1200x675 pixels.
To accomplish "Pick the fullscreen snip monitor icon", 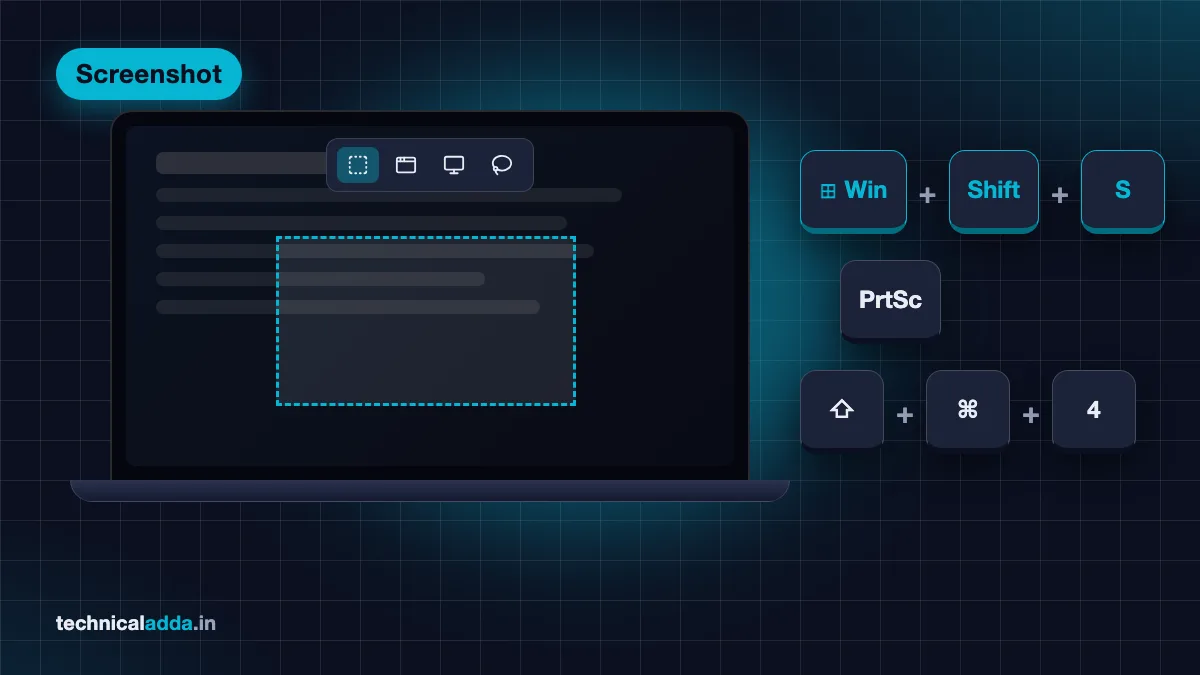I will coord(454,165).
